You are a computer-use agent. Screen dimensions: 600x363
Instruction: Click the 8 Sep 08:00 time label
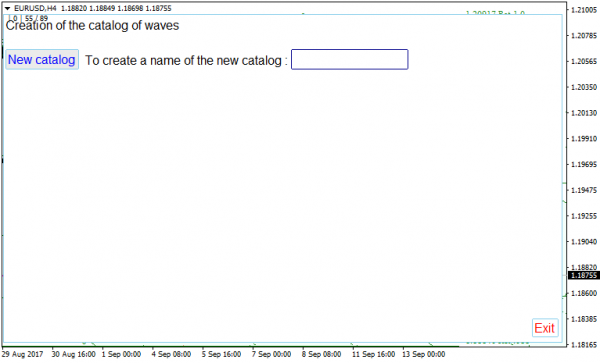tap(321, 355)
